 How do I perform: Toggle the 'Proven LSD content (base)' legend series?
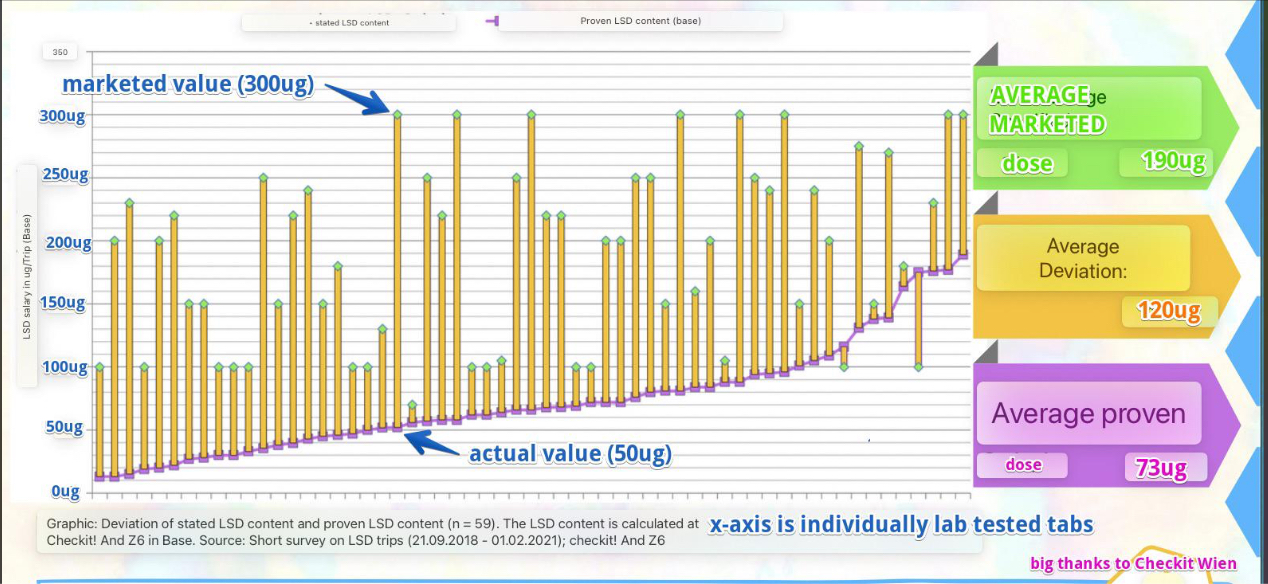point(626,21)
